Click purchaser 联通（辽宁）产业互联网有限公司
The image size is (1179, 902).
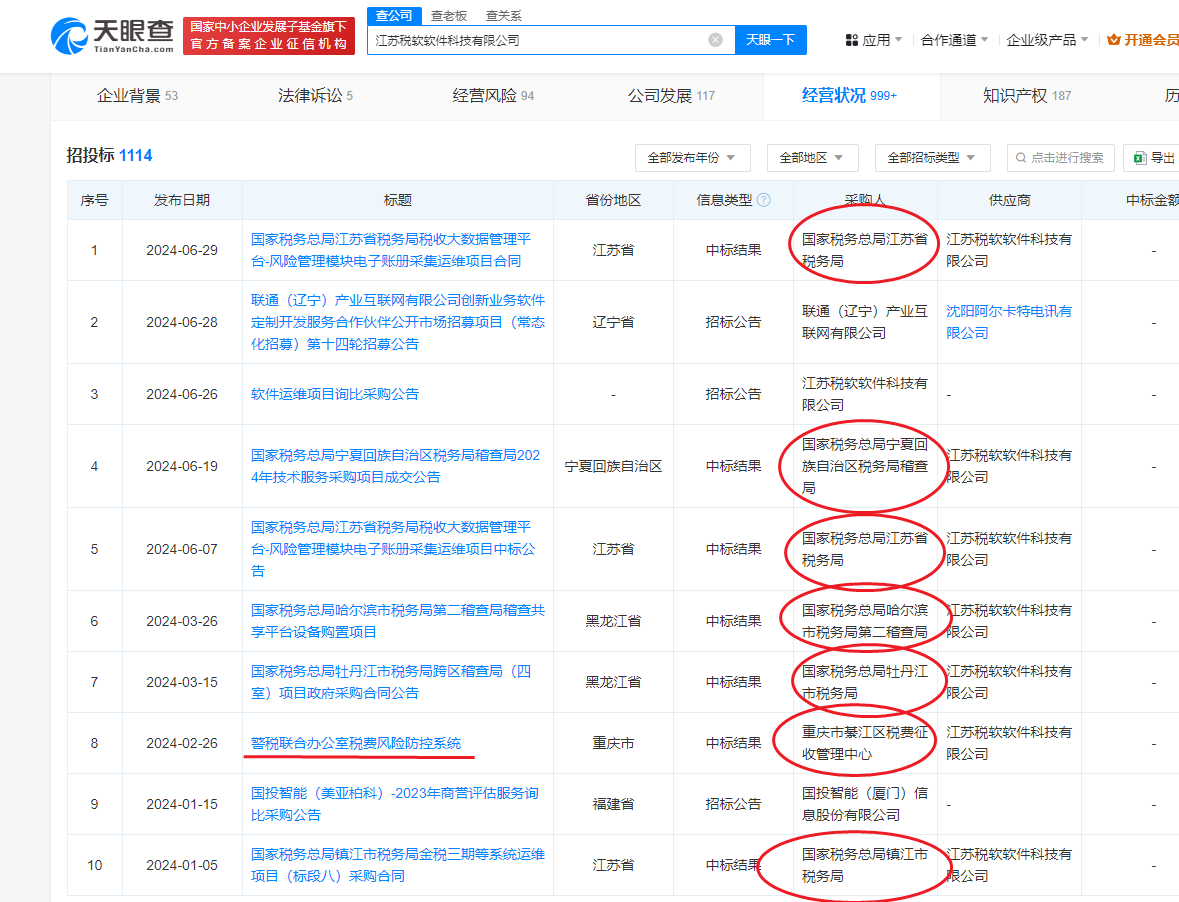[865, 322]
